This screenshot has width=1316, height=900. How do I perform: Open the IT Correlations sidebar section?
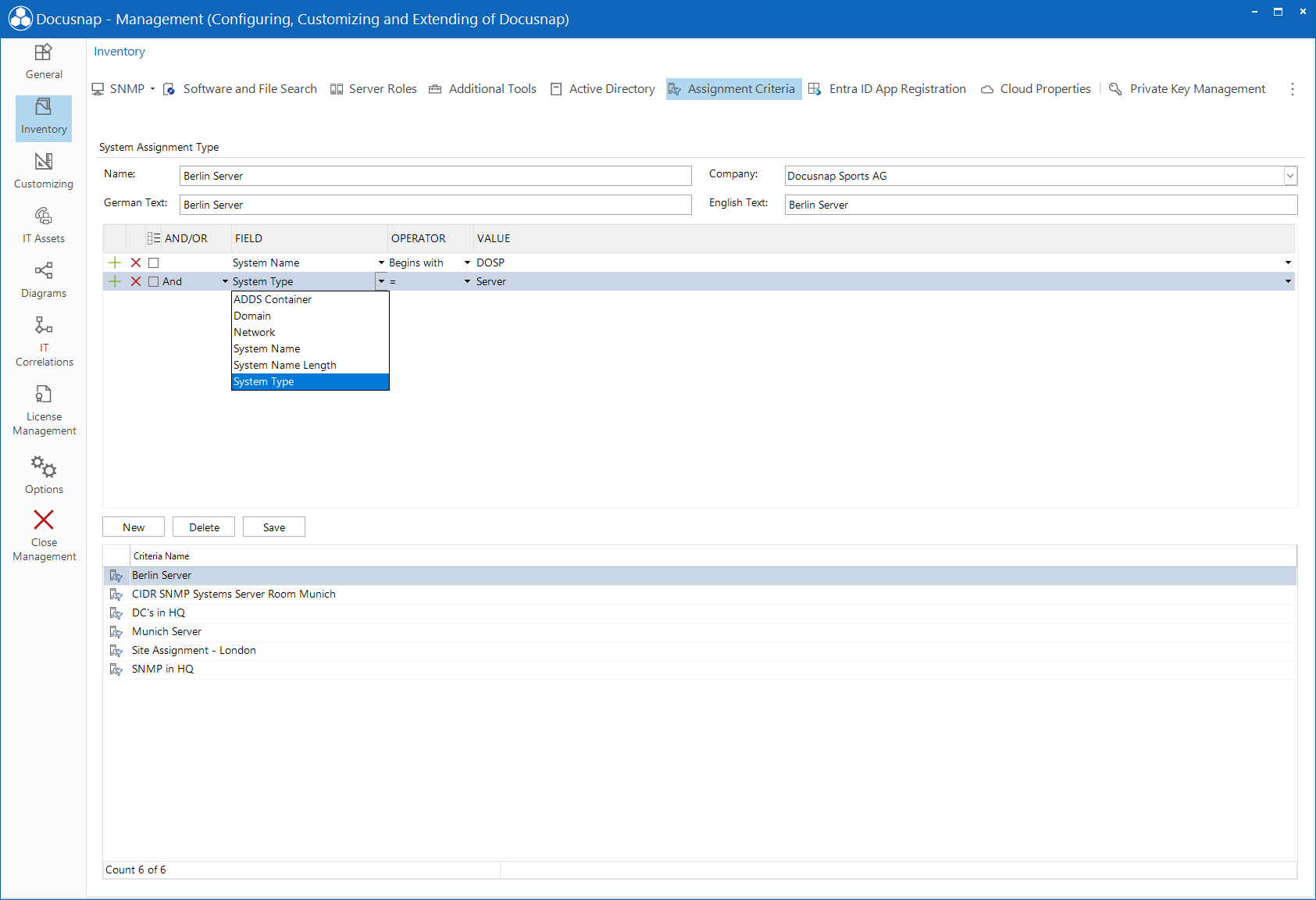pyautogui.click(x=44, y=341)
